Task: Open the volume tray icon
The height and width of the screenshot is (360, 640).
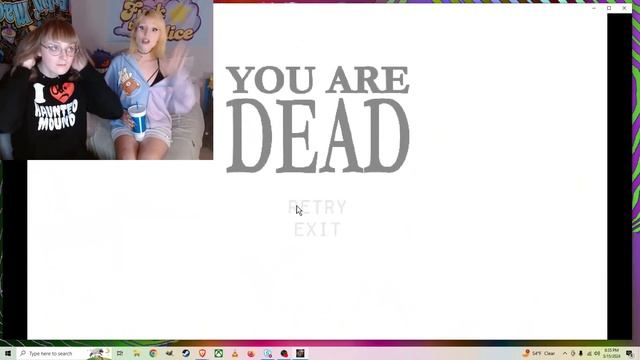Action: [597, 353]
